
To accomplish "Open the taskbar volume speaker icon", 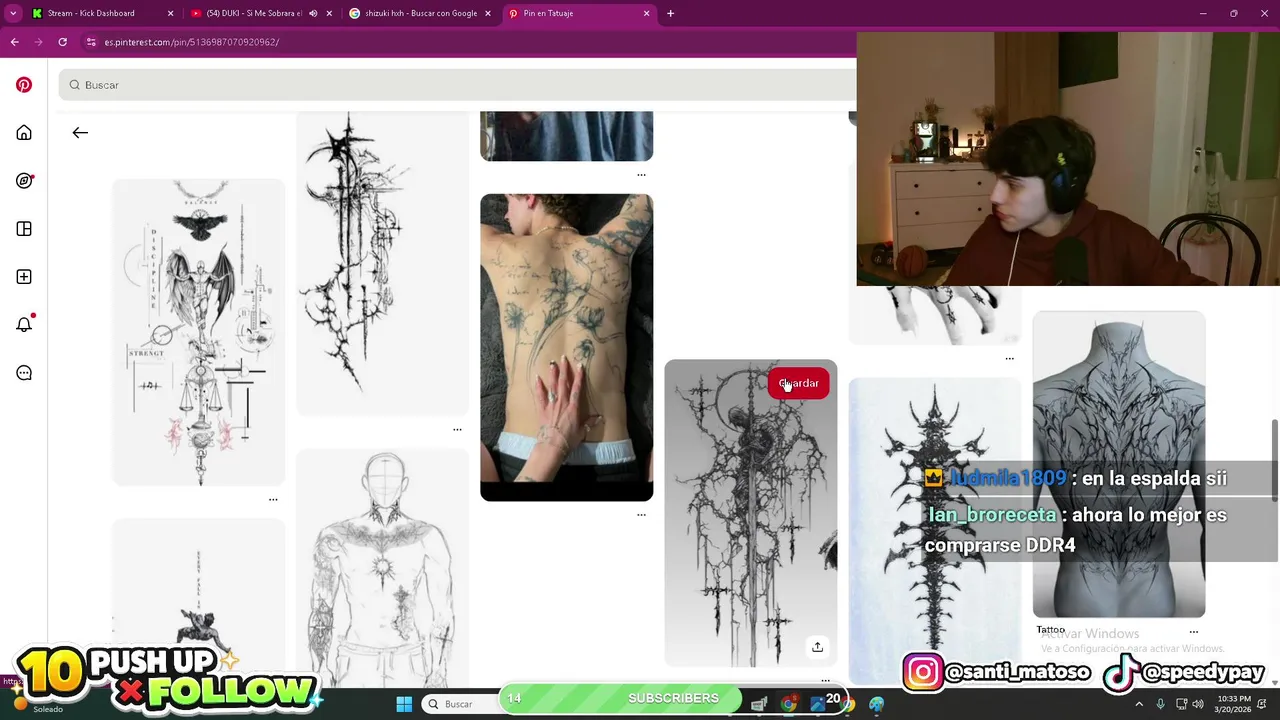I will [1198, 704].
